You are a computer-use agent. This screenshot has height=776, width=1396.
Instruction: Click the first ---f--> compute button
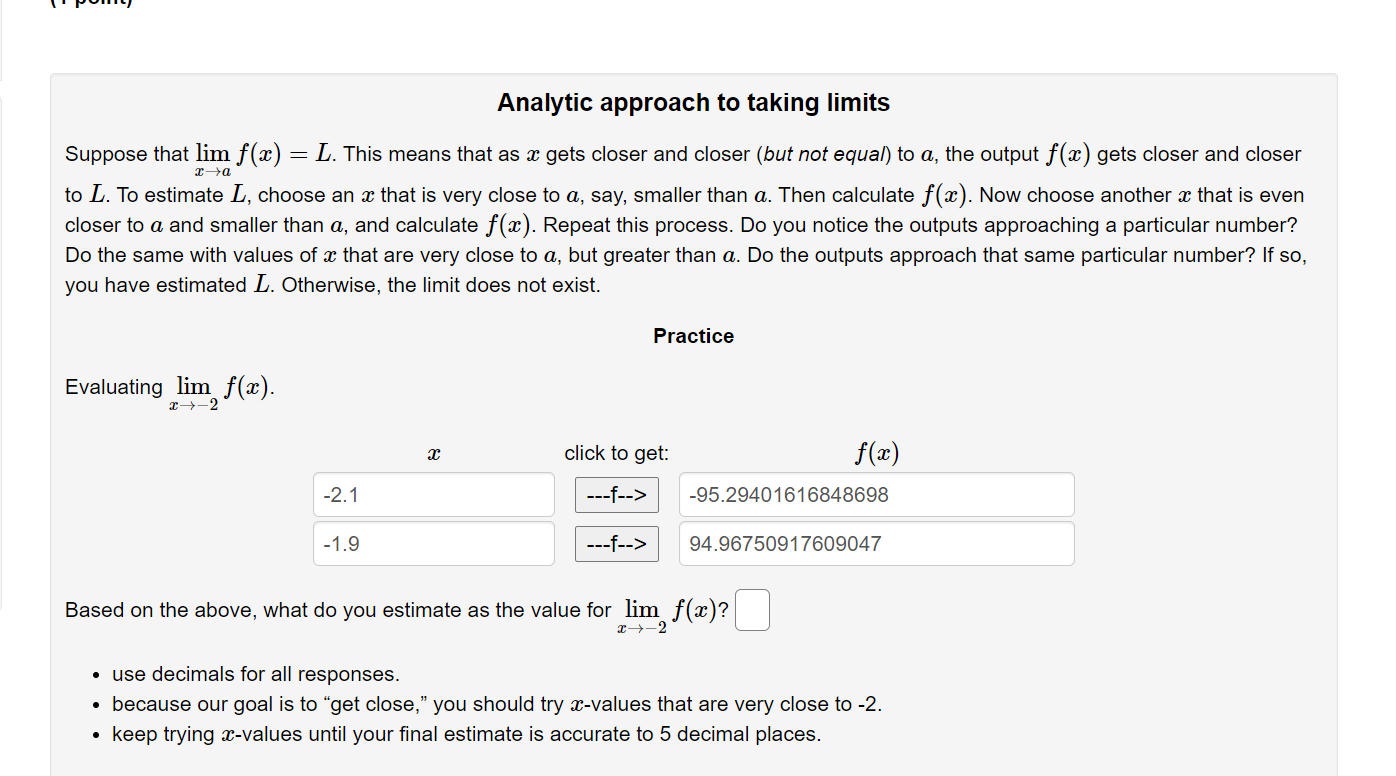pyautogui.click(x=616, y=494)
